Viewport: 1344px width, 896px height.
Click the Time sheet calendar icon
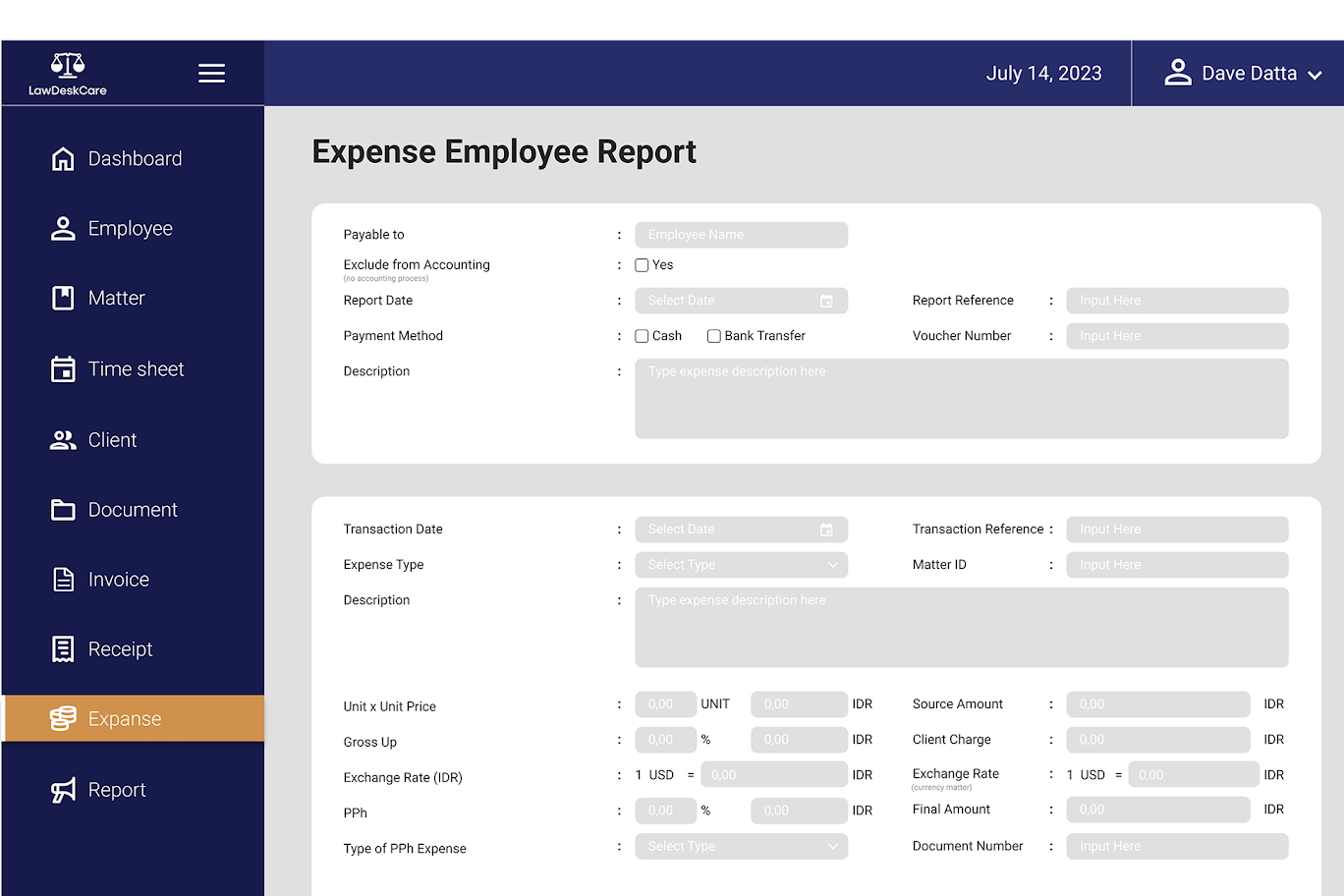coord(63,369)
